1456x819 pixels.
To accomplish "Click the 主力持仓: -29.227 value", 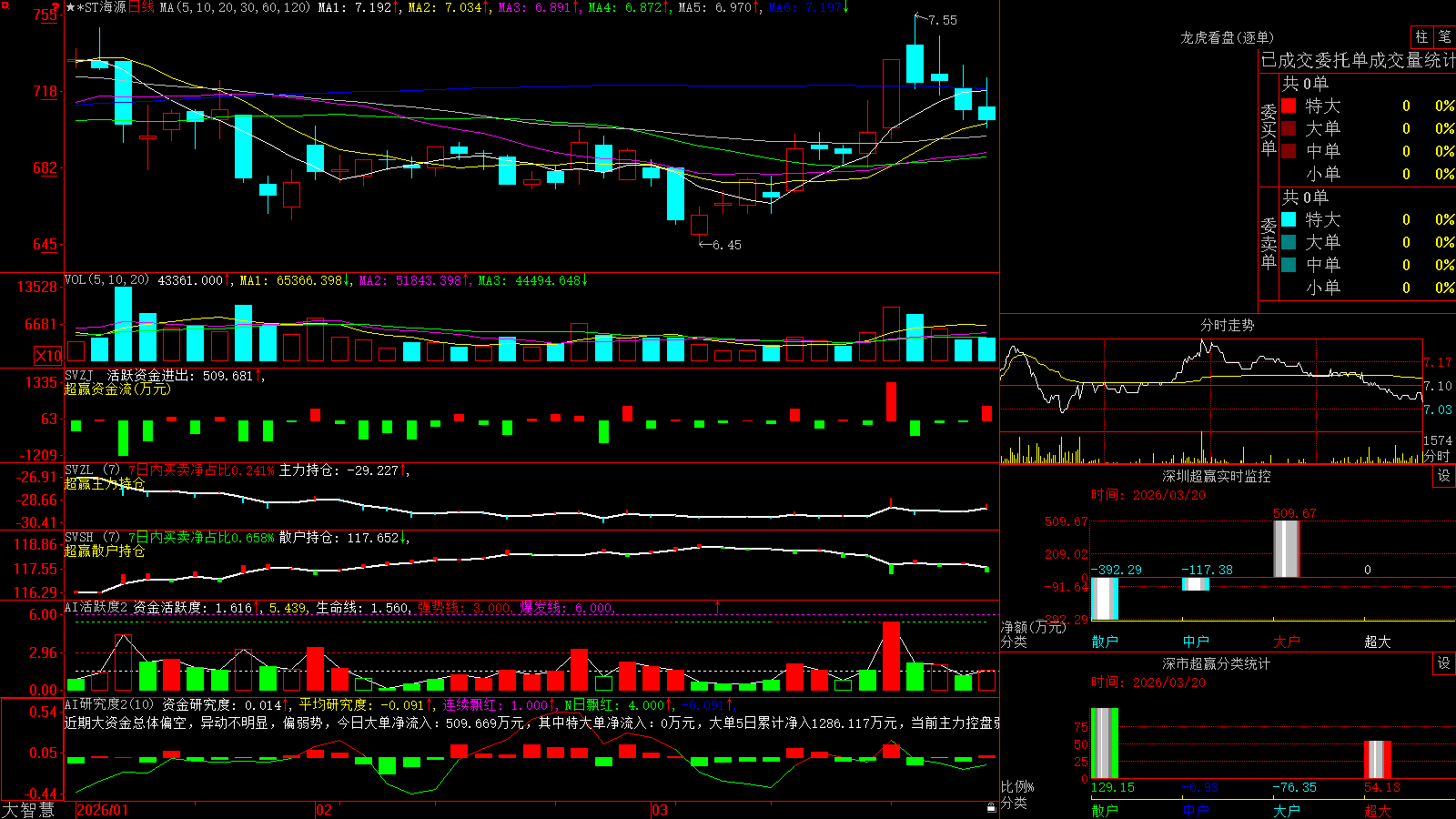I will coord(343,470).
